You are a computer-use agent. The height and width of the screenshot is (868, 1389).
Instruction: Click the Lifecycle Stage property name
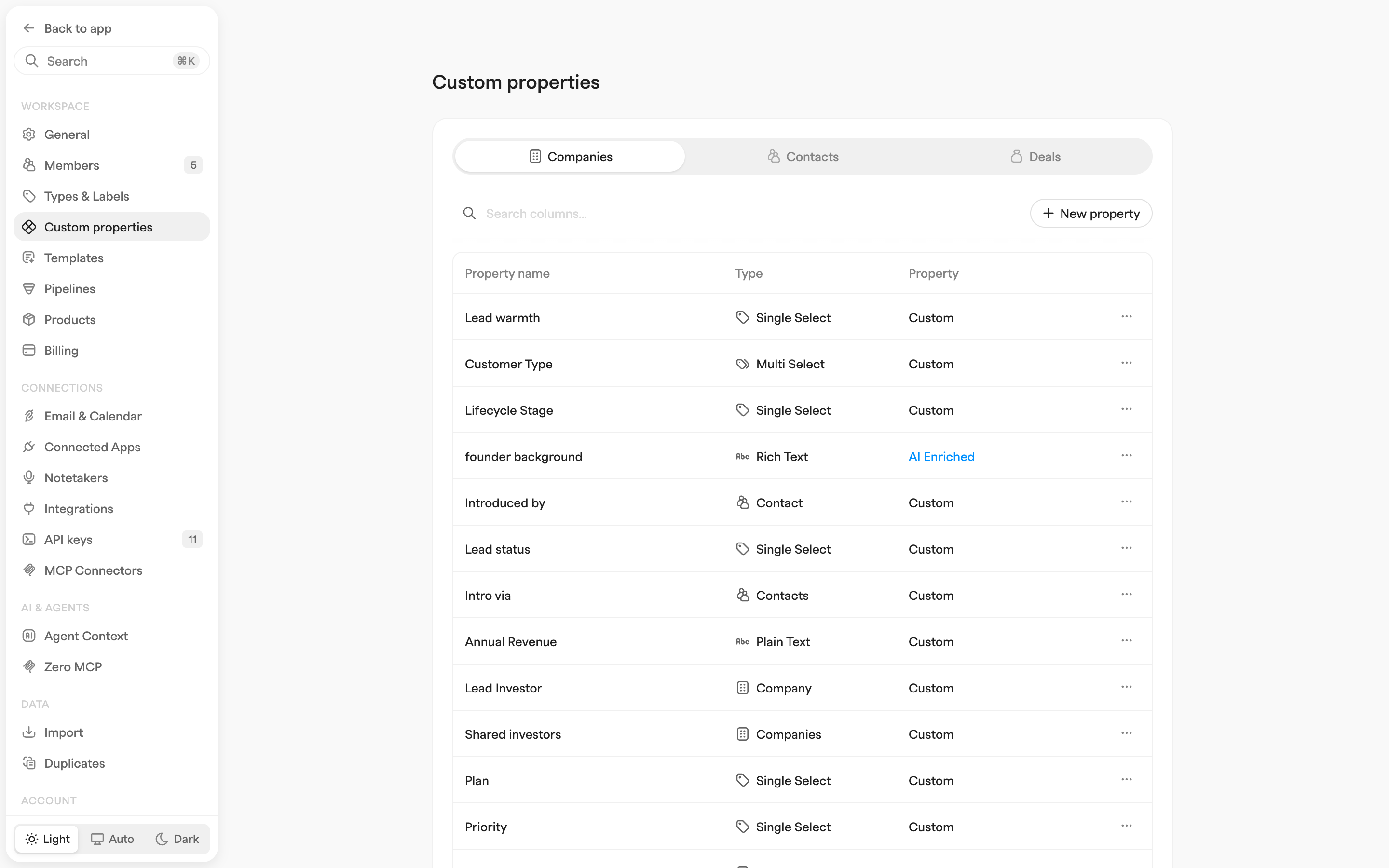508,410
